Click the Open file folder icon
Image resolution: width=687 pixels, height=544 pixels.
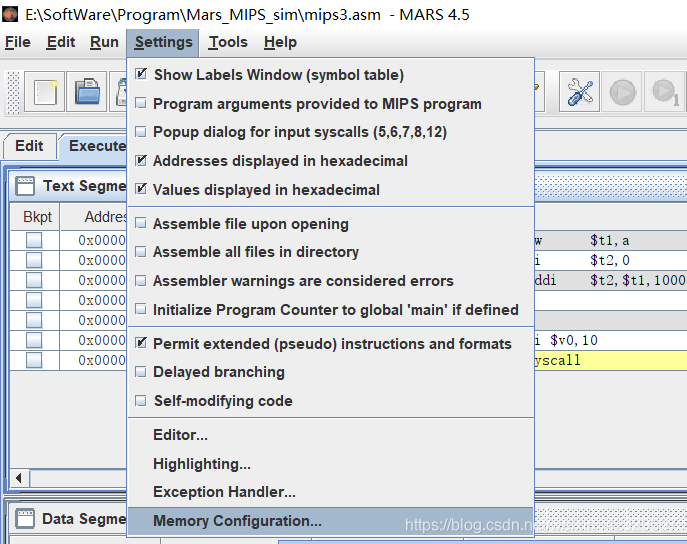(87, 92)
